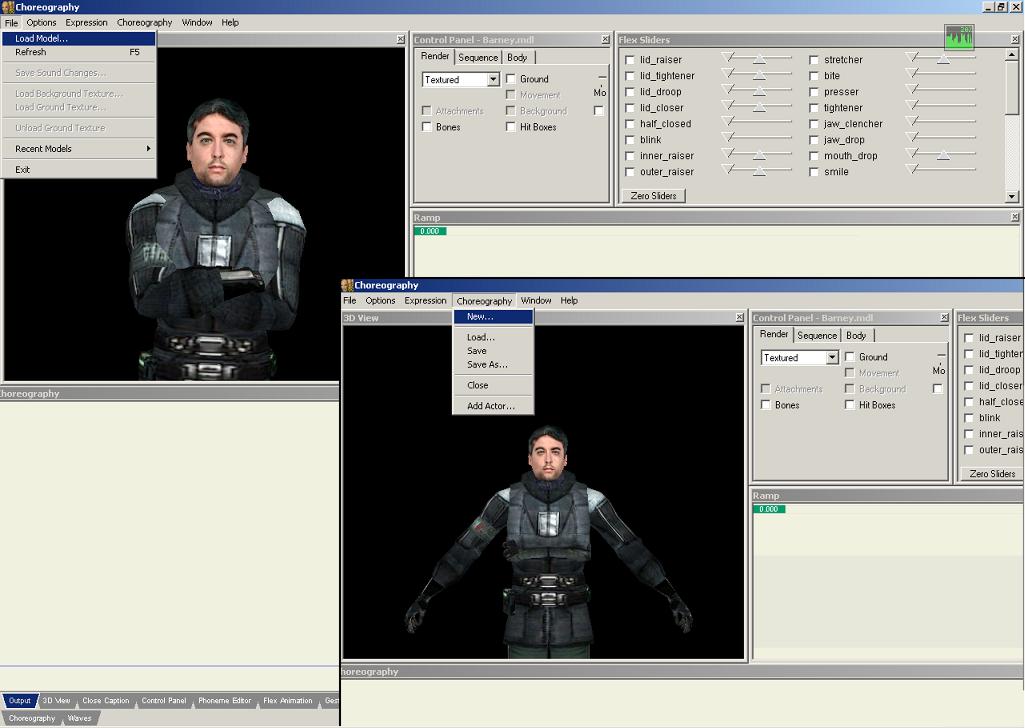Choose Load Model... from the File menu
1025x728 pixels.
coord(78,39)
